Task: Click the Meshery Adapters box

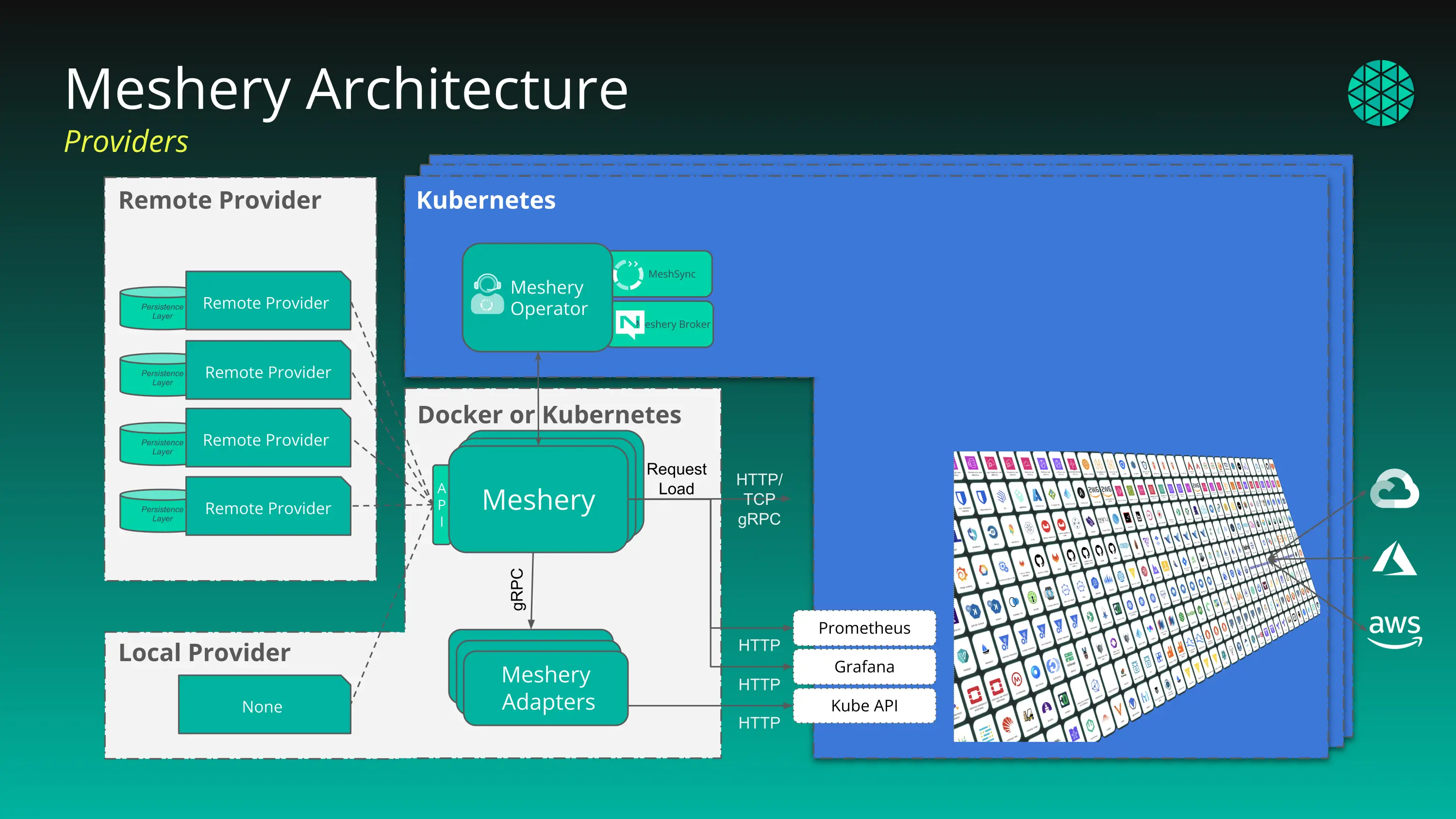Action: pos(546,688)
